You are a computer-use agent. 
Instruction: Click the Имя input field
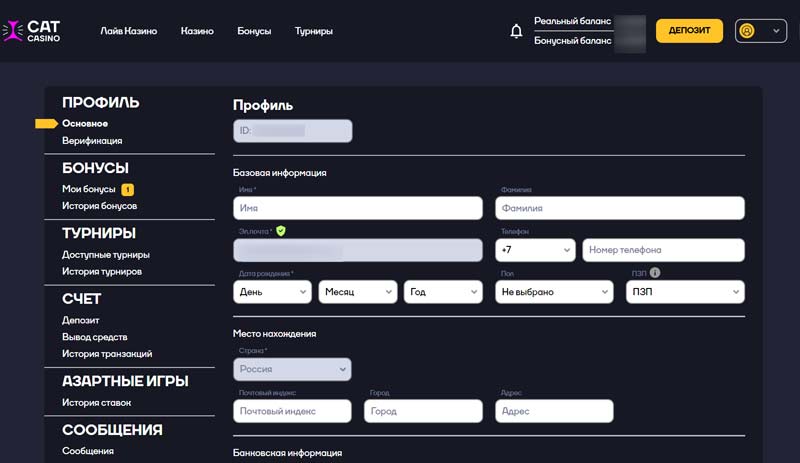[358, 208]
